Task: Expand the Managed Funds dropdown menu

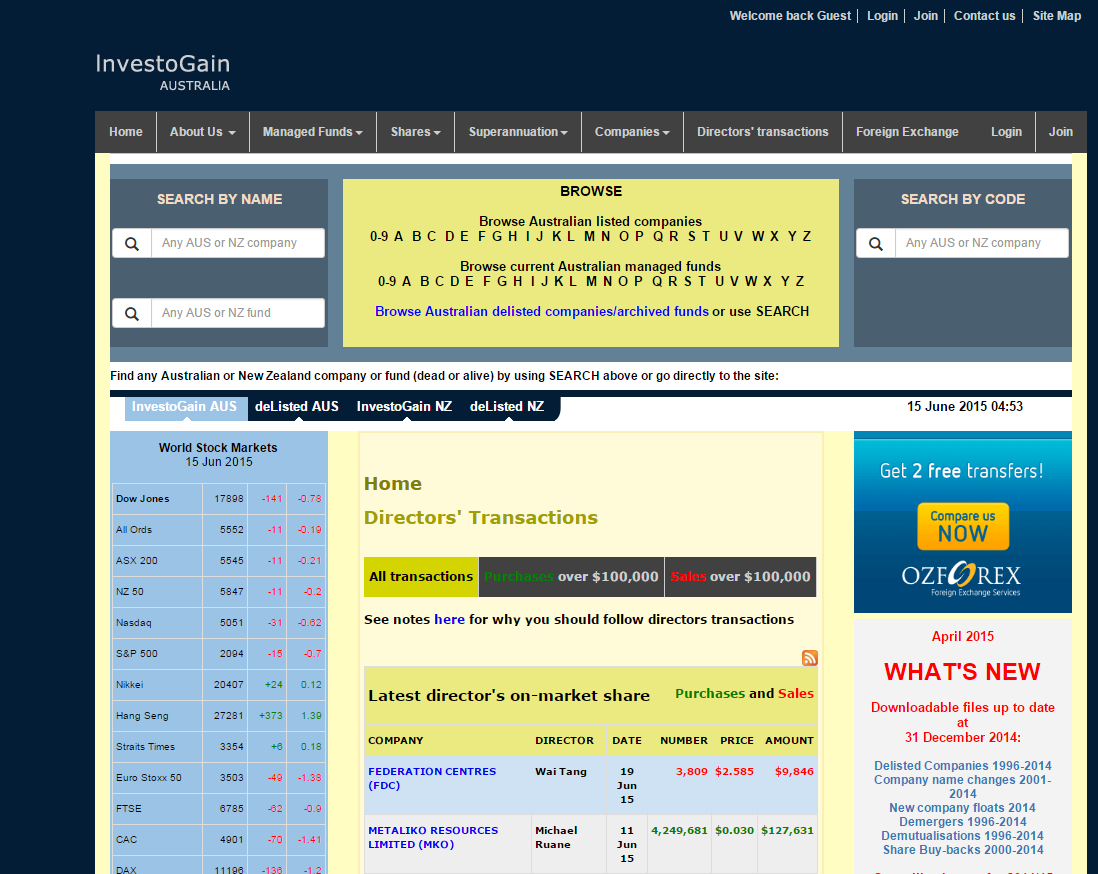Action: click(x=312, y=132)
